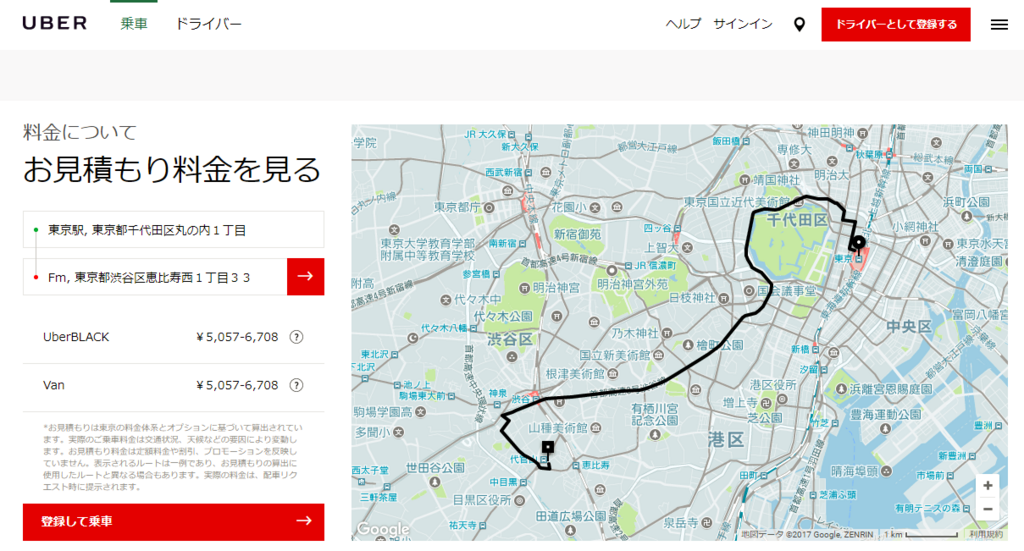Click 港区 label on map
The height and width of the screenshot is (551, 1024).
[726, 440]
